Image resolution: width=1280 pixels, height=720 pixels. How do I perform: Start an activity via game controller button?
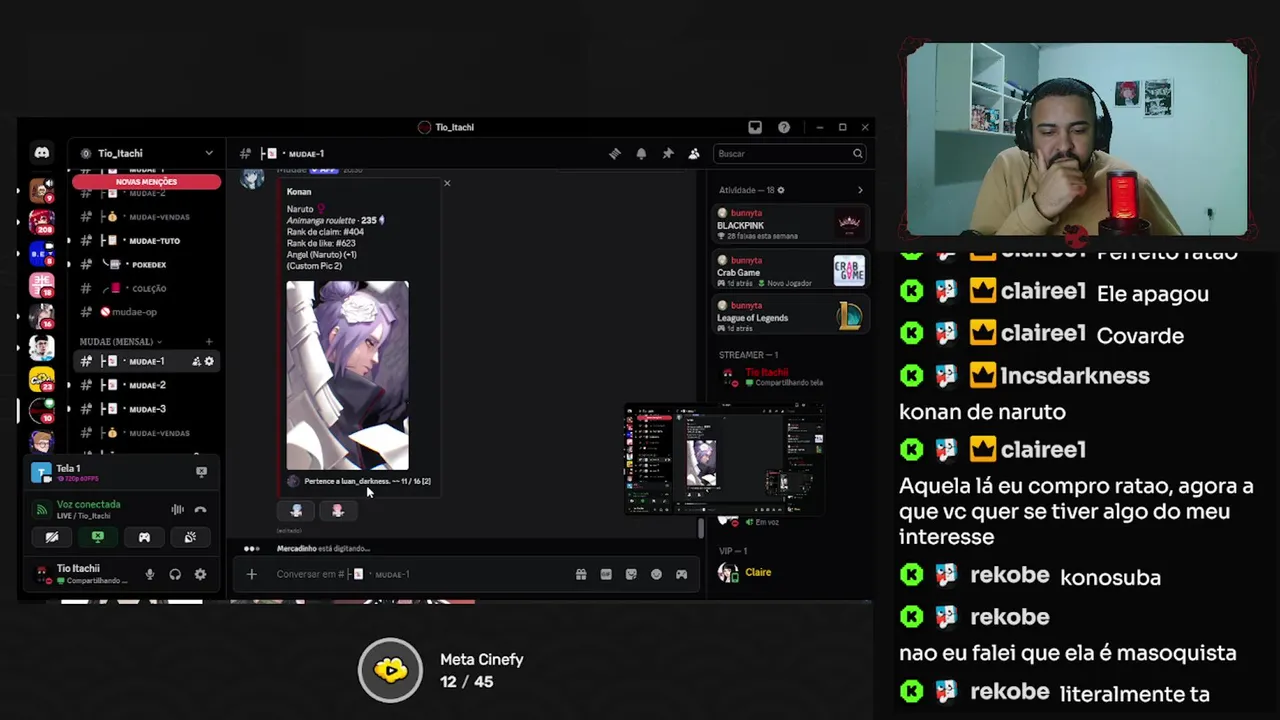[x=144, y=537]
